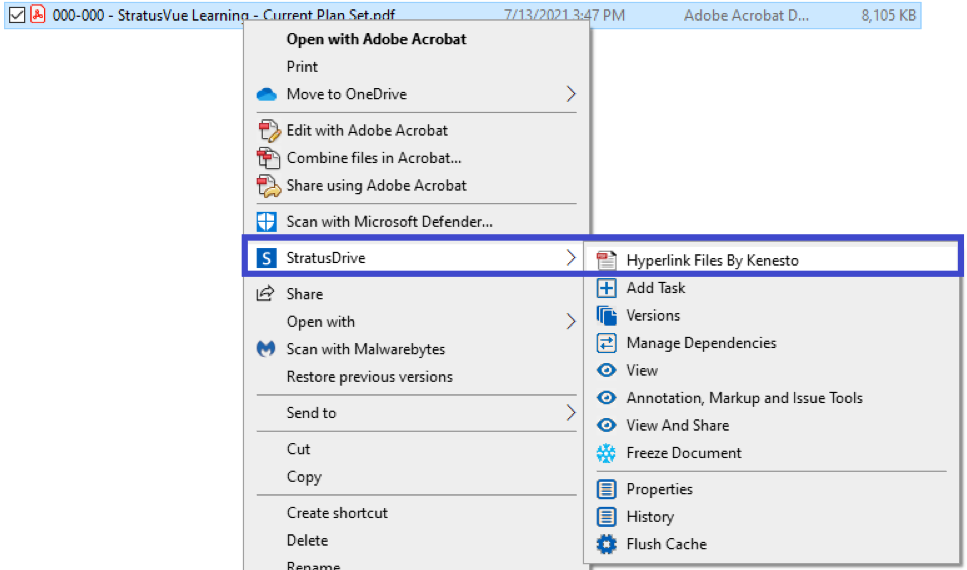This screenshot has width=967, height=570.
Task: Expand the Send to submenu arrow
Action: click(x=570, y=413)
